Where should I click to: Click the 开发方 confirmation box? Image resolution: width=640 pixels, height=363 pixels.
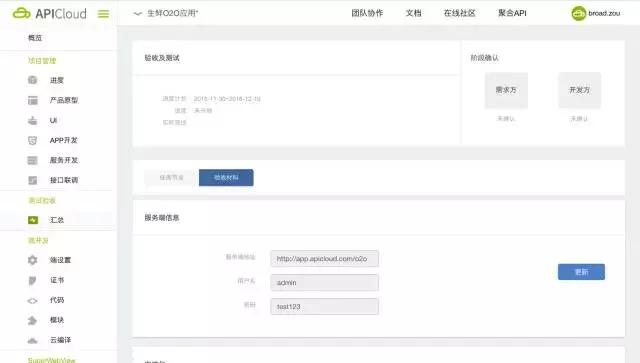[580, 90]
